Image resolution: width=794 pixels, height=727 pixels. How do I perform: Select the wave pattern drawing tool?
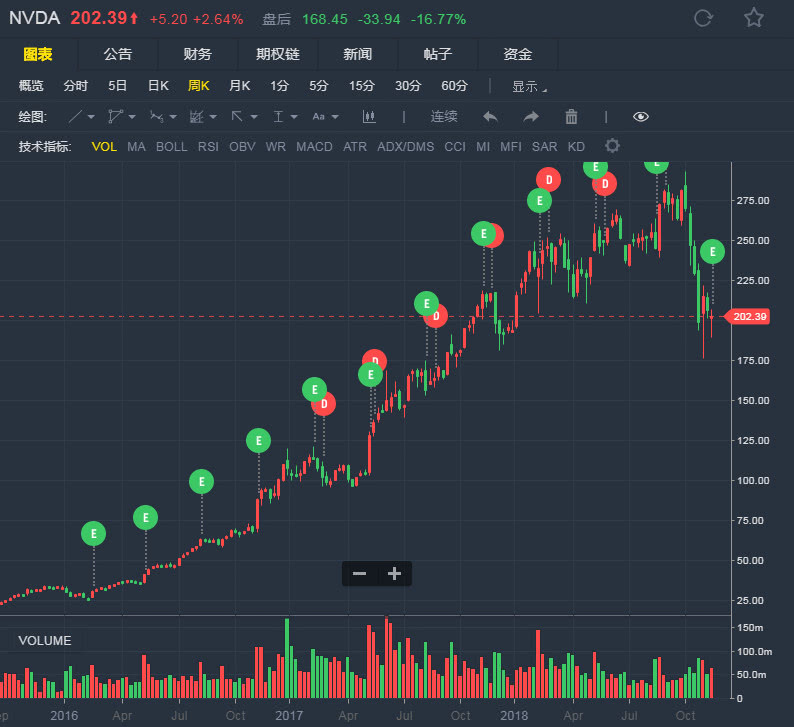coord(156,117)
